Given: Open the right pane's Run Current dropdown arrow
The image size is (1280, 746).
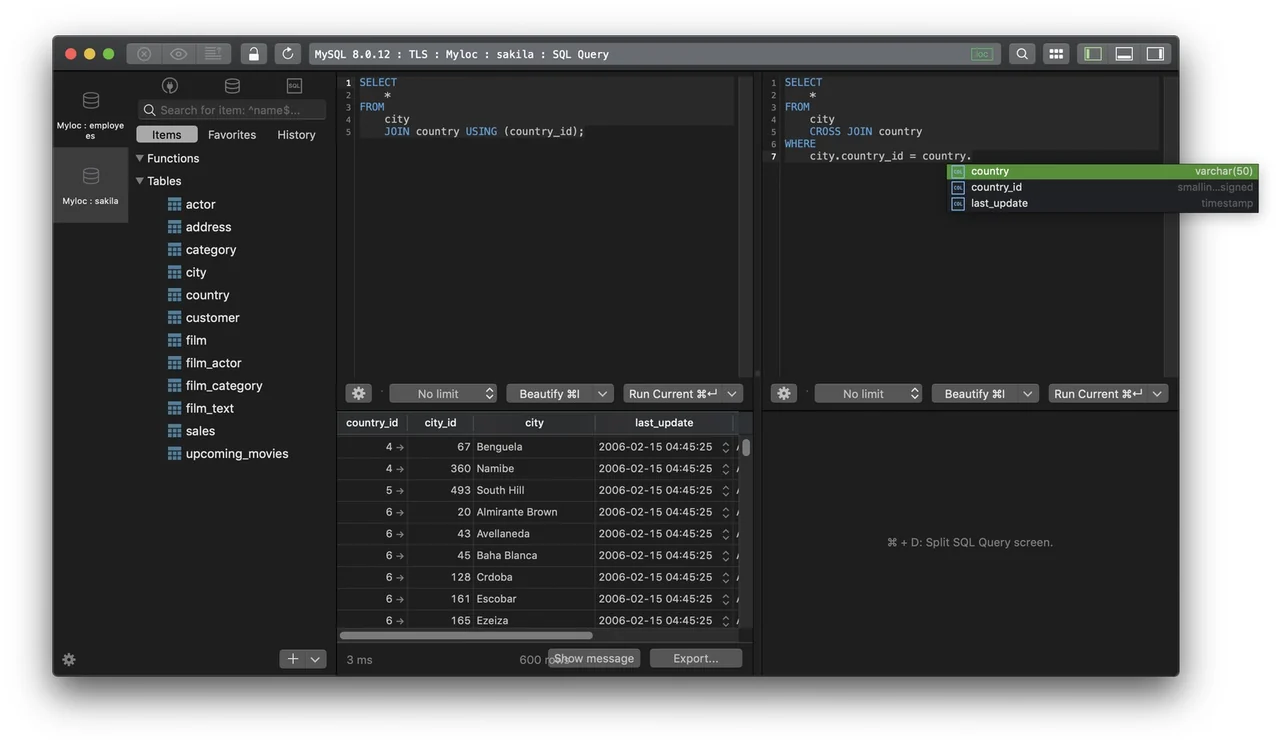Looking at the screenshot, I should tap(1157, 394).
